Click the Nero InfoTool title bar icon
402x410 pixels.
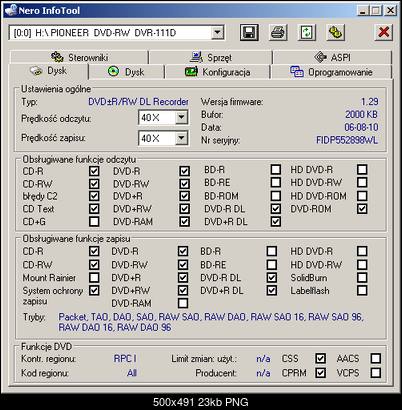coord(11,10)
